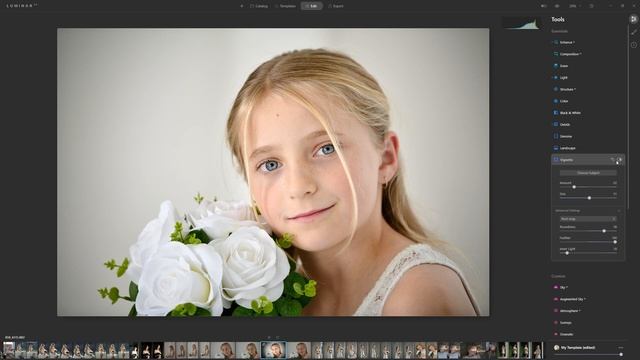The width and height of the screenshot is (640, 360).
Task: Select the highlighted portrait filmstrip thumbnail
Action: [273, 350]
